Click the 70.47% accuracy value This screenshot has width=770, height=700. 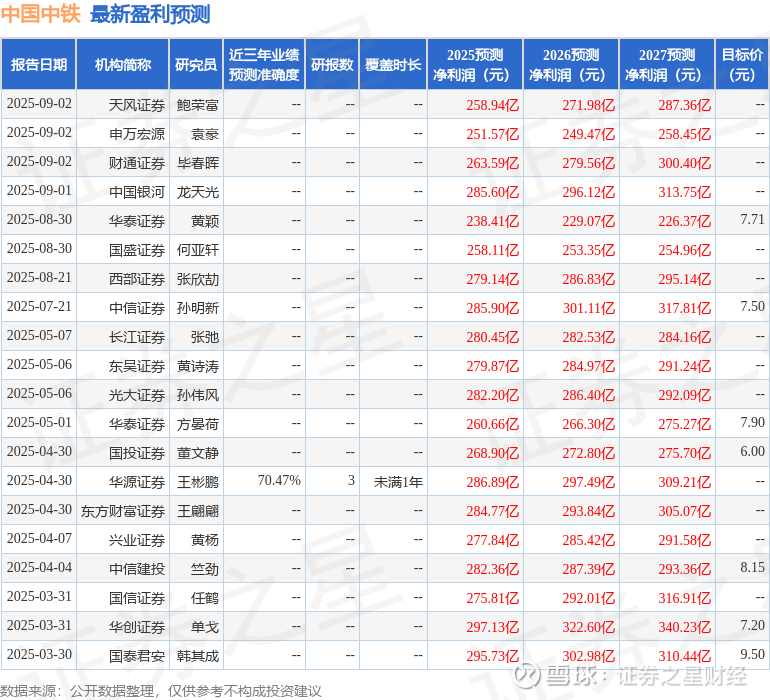(x=279, y=480)
